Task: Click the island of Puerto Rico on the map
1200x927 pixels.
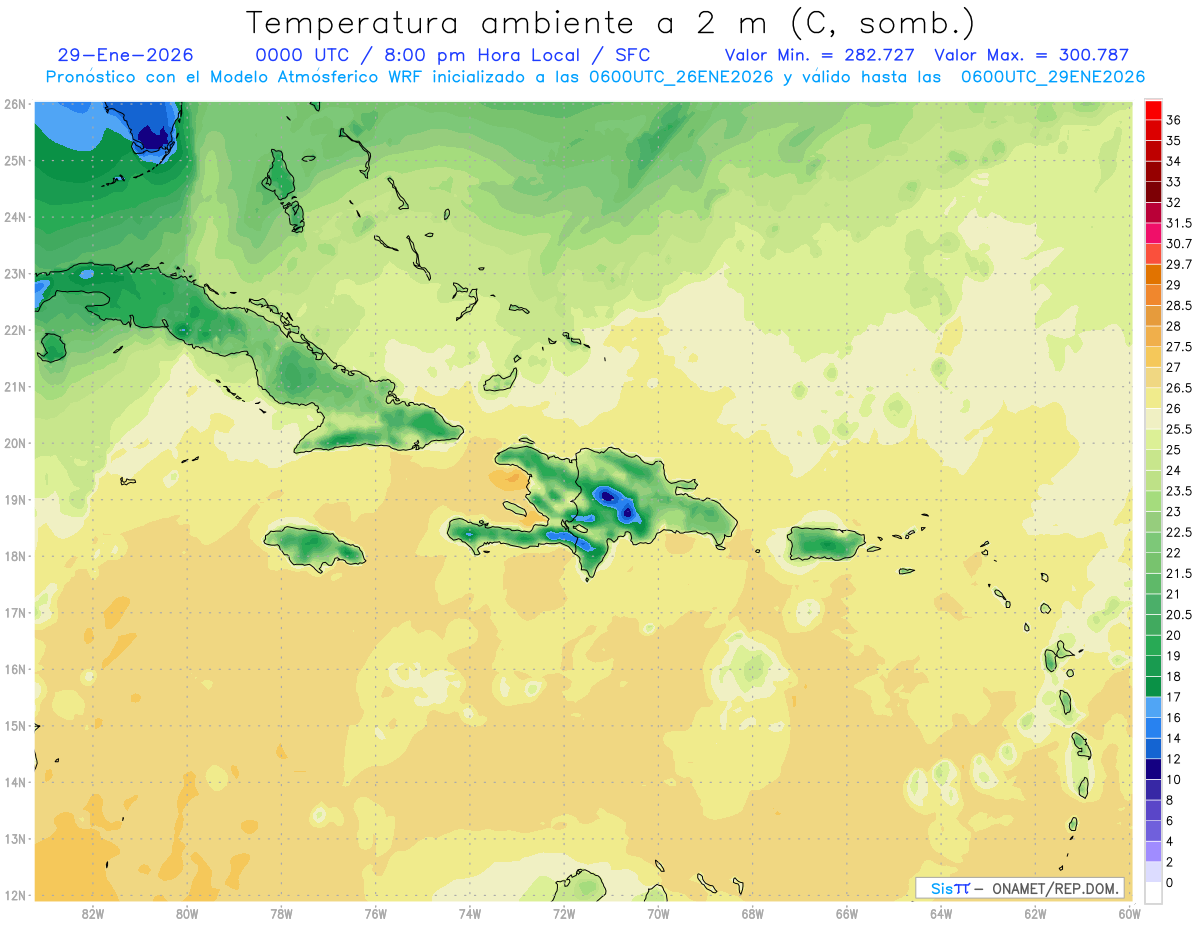Action: (x=826, y=543)
